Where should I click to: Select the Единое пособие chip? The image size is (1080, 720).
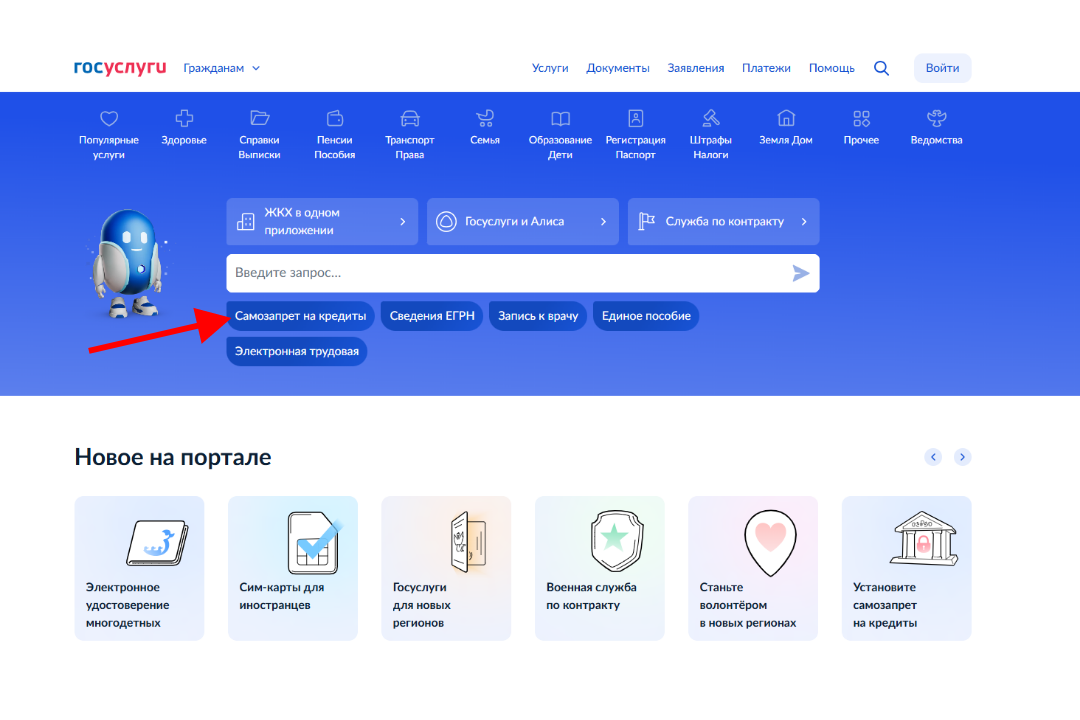646,316
